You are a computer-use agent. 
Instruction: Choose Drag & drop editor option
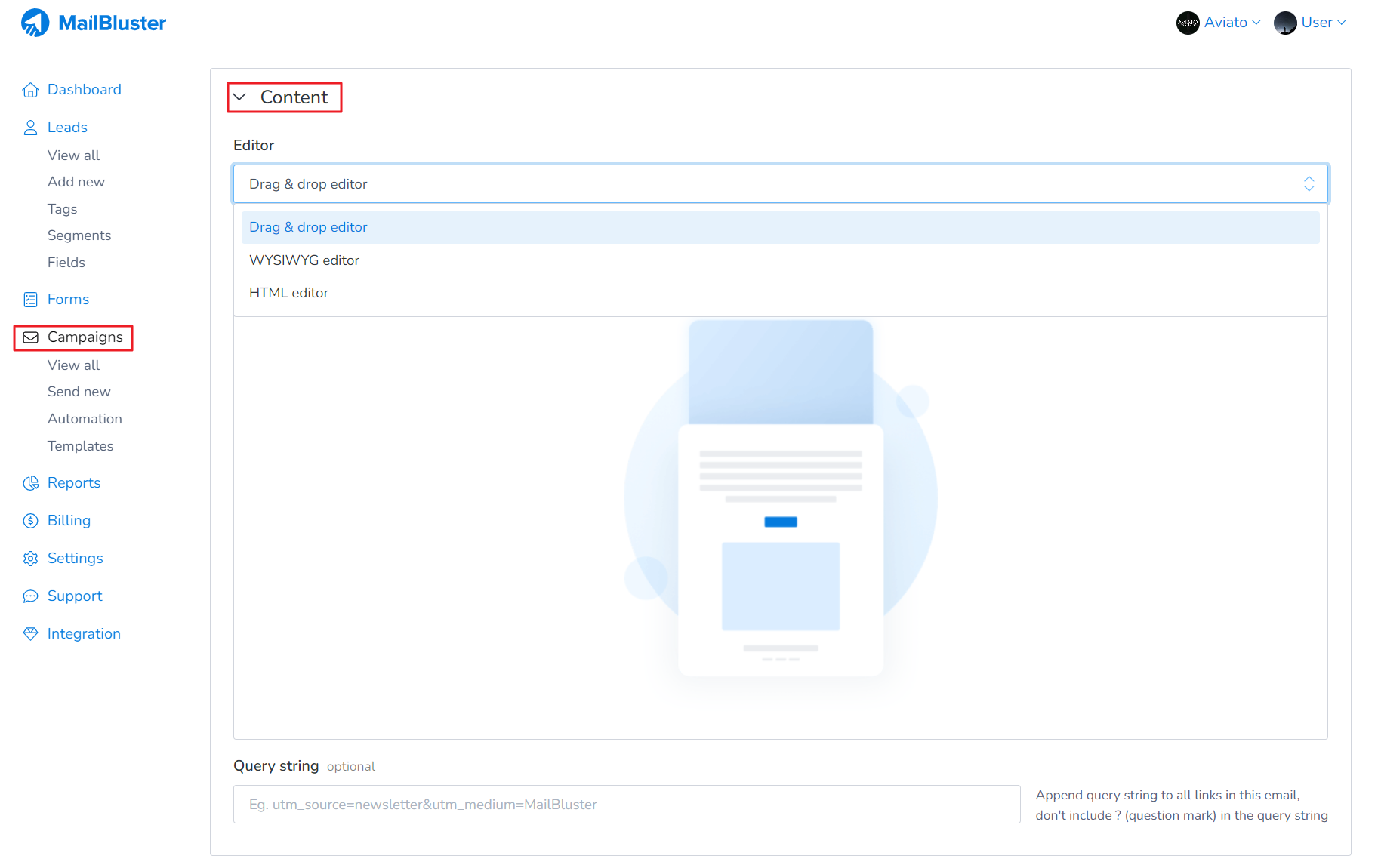tap(780, 227)
